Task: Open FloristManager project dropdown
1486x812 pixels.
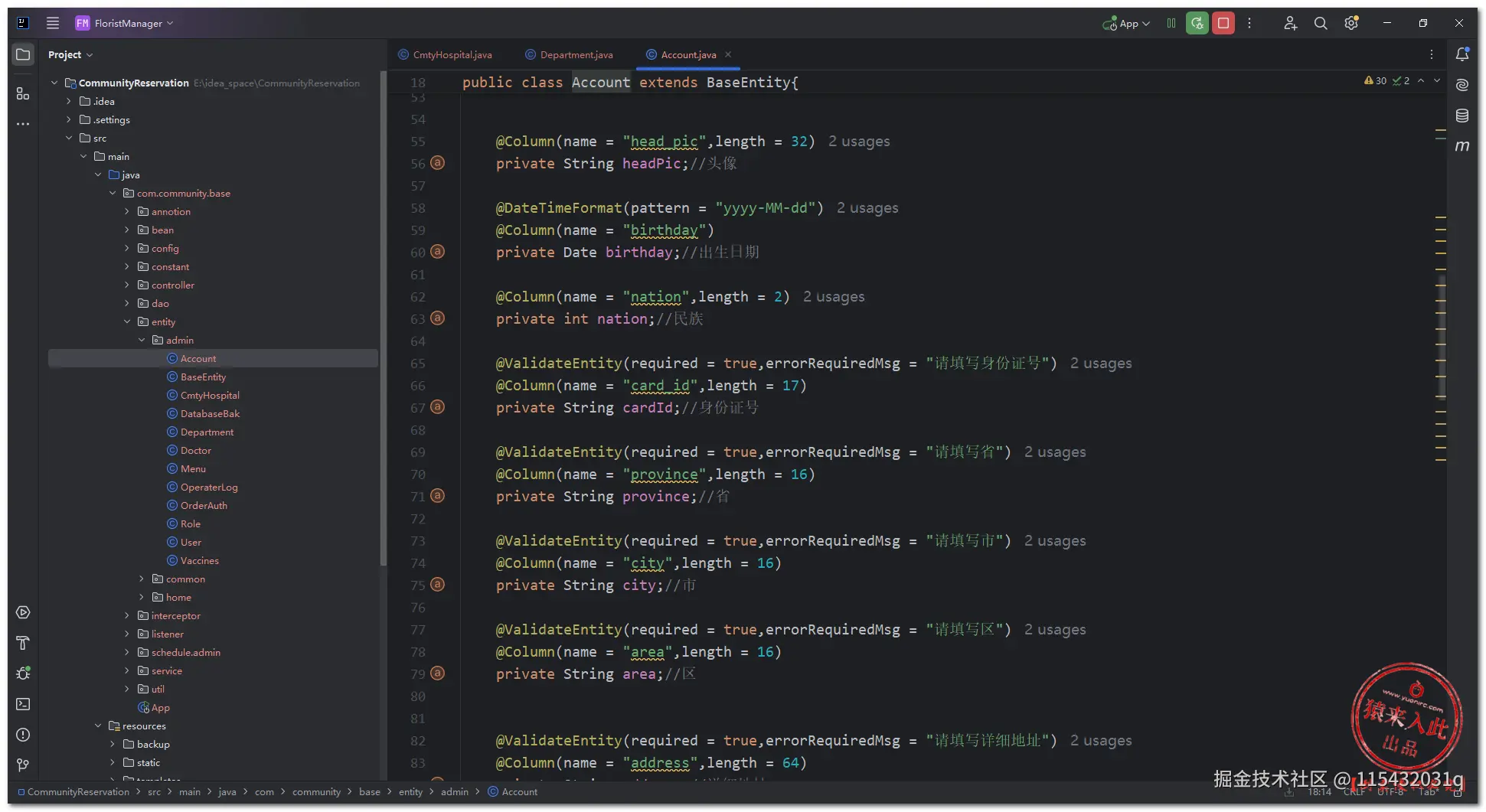Action: tap(125, 23)
